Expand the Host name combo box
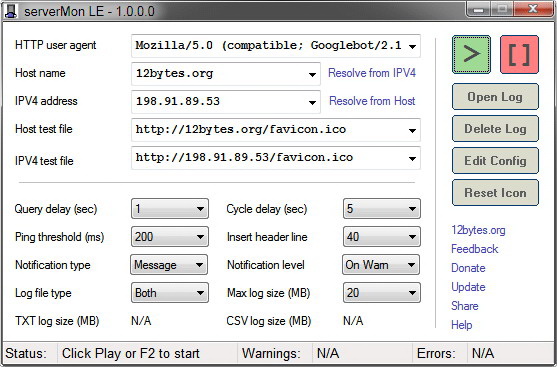557x367 pixels. coord(312,74)
